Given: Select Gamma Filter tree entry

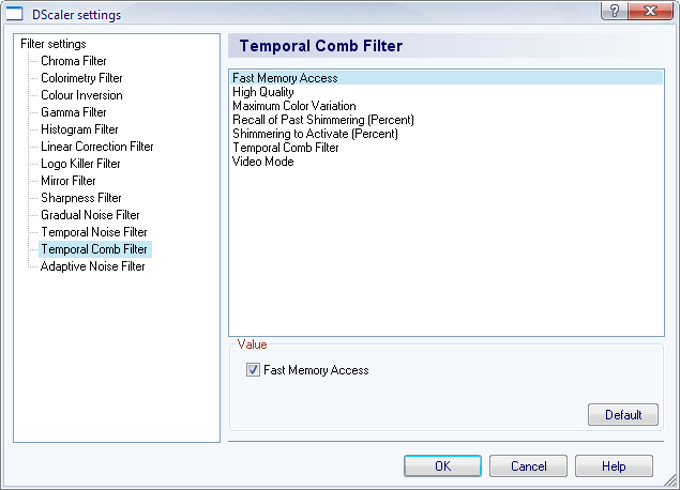Looking at the screenshot, I should [x=73, y=112].
